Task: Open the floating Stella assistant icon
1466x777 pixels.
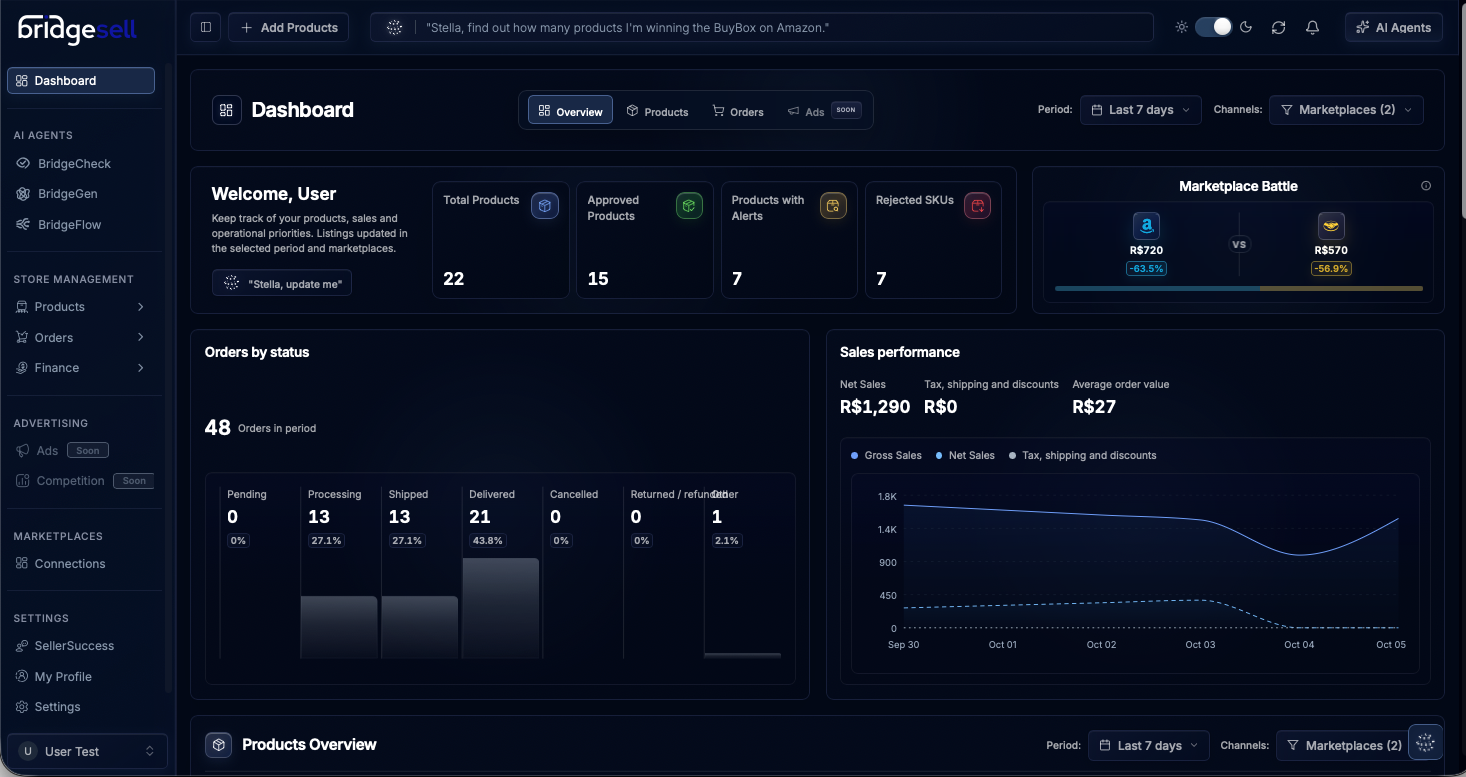Action: click(x=1426, y=742)
